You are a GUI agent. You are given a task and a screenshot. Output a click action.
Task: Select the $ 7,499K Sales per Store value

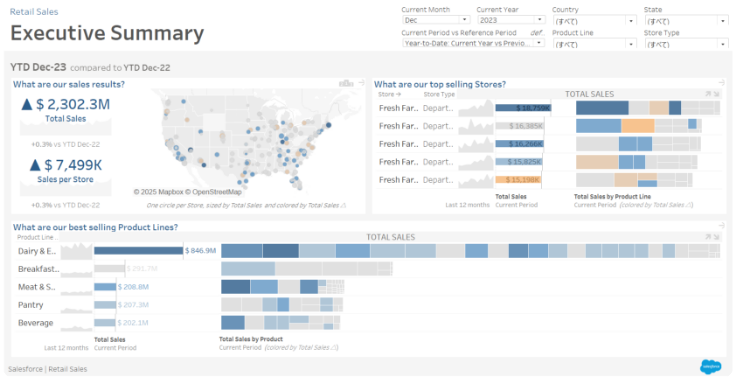coord(73,165)
